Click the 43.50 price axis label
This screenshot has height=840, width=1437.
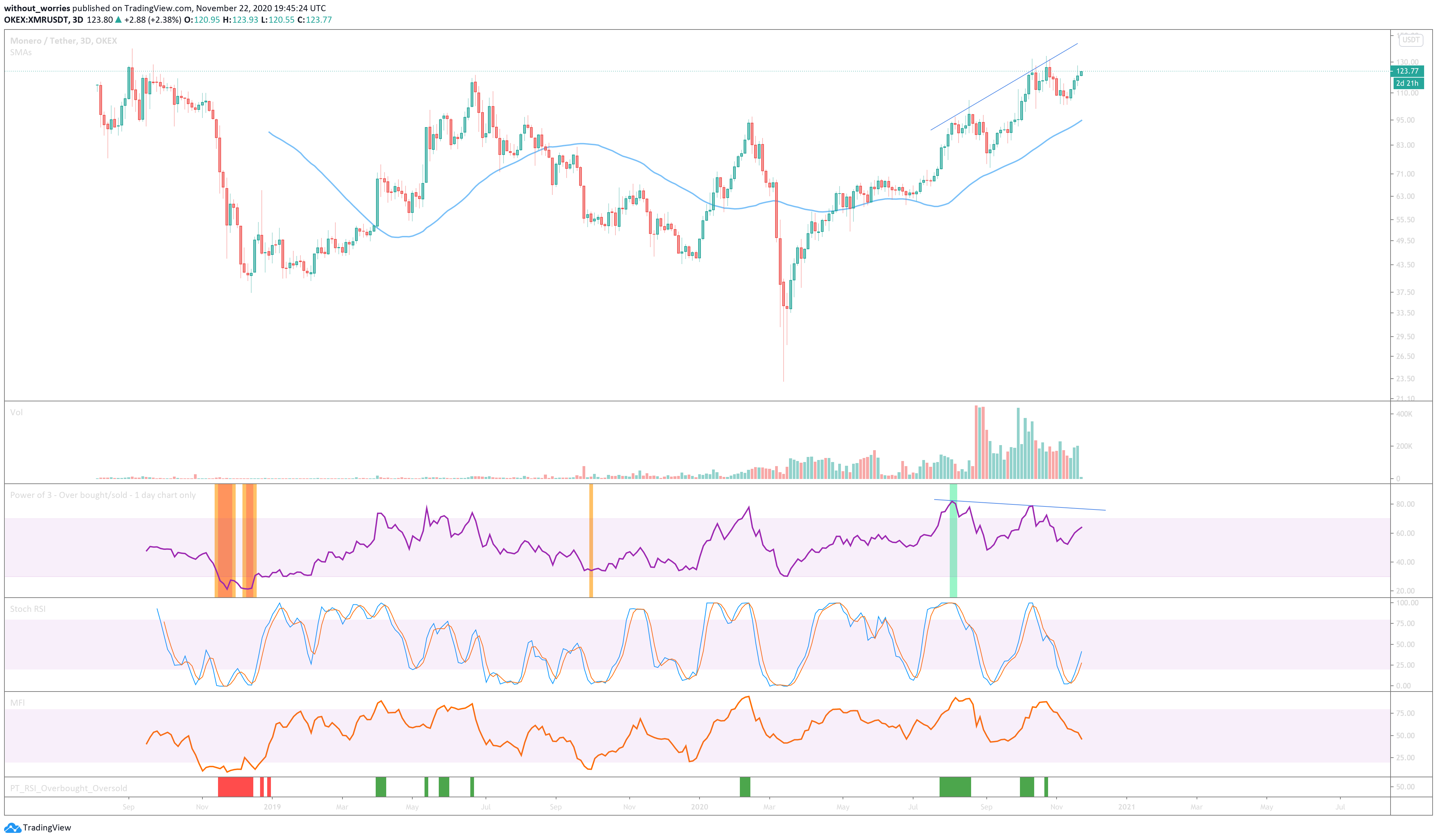1405,265
